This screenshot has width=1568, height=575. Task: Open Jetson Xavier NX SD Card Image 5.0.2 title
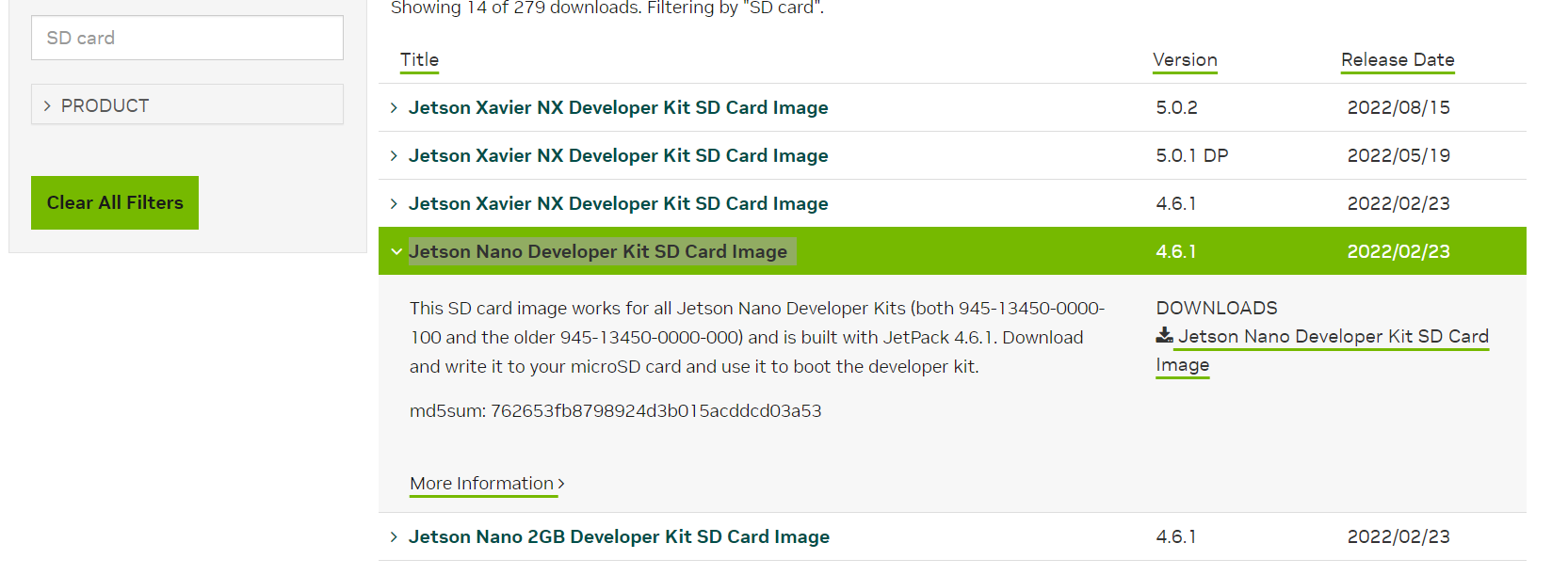coord(618,108)
